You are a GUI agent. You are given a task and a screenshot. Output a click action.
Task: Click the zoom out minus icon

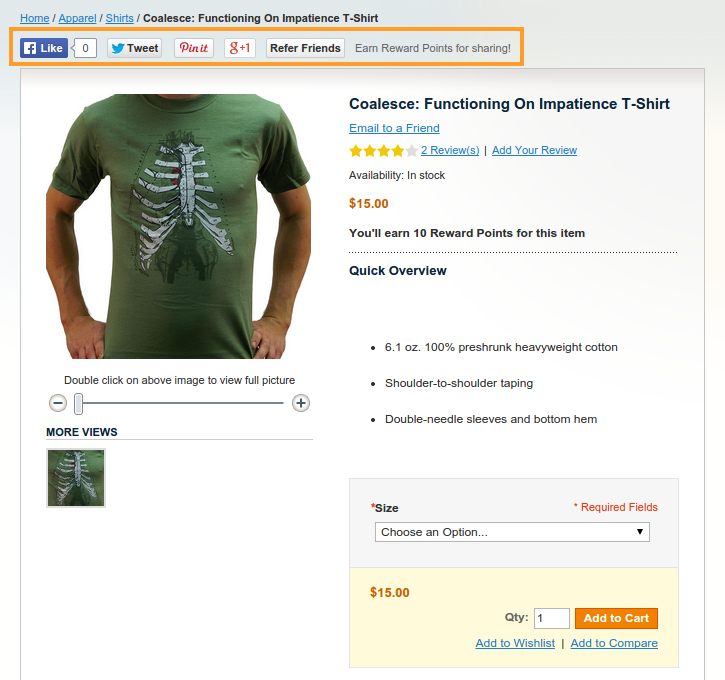point(58,403)
